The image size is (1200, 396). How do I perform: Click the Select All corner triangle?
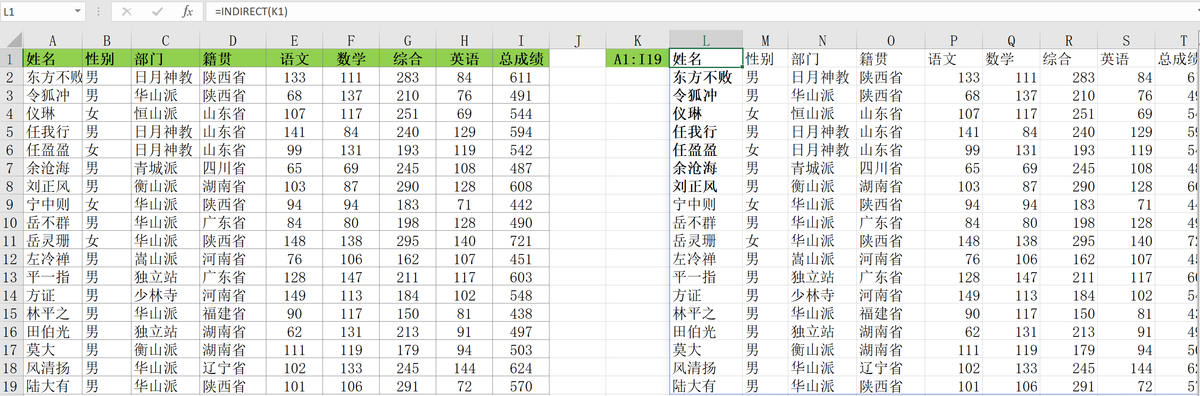[11, 40]
